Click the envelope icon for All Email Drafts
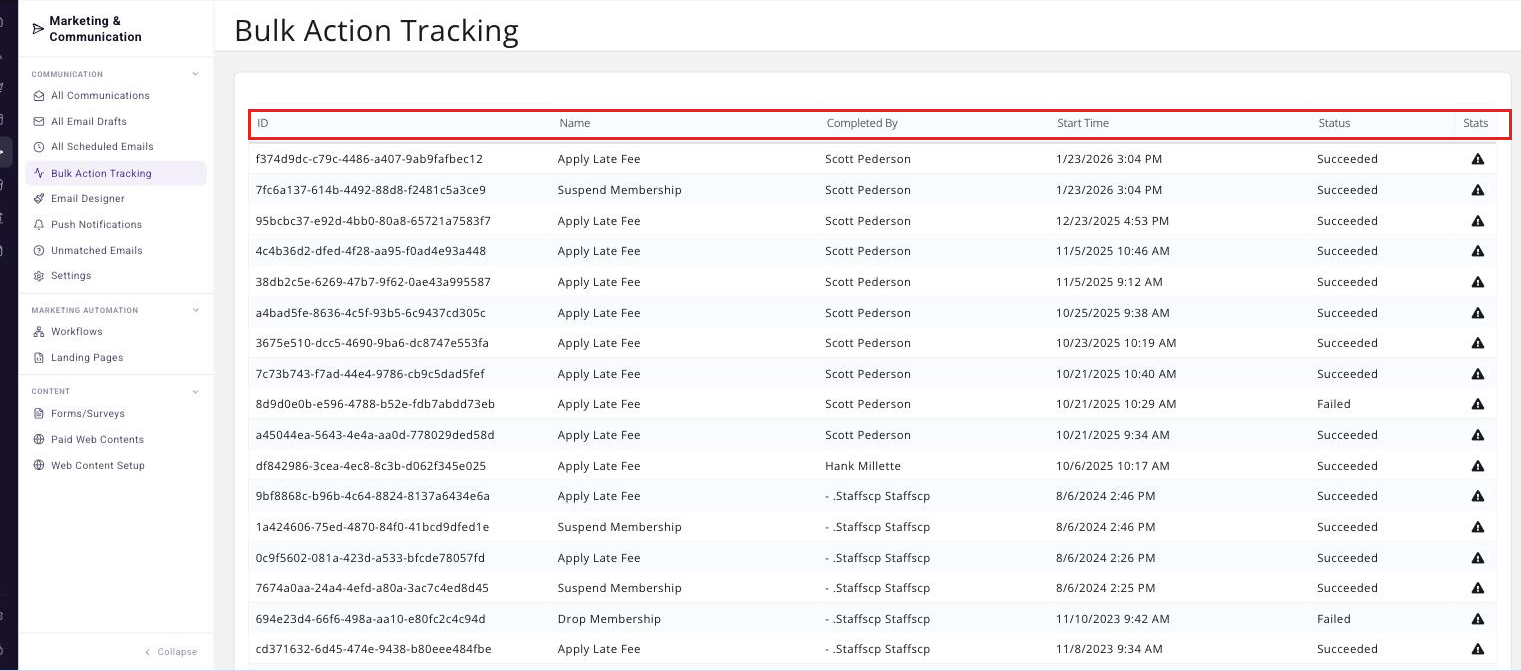1521x671 pixels. click(39, 122)
